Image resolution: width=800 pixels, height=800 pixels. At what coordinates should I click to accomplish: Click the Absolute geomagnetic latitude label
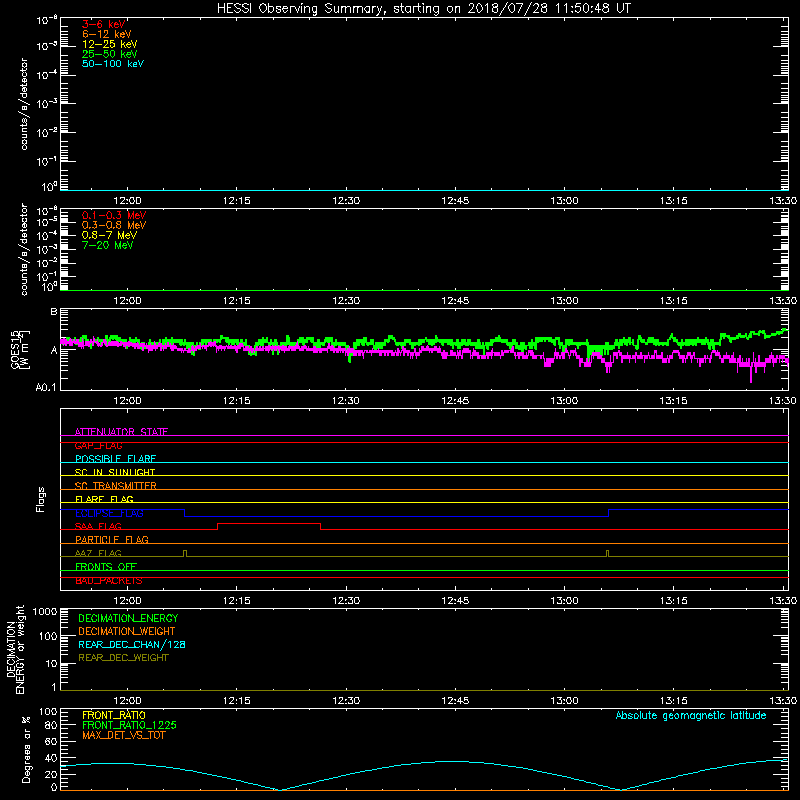click(691, 715)
